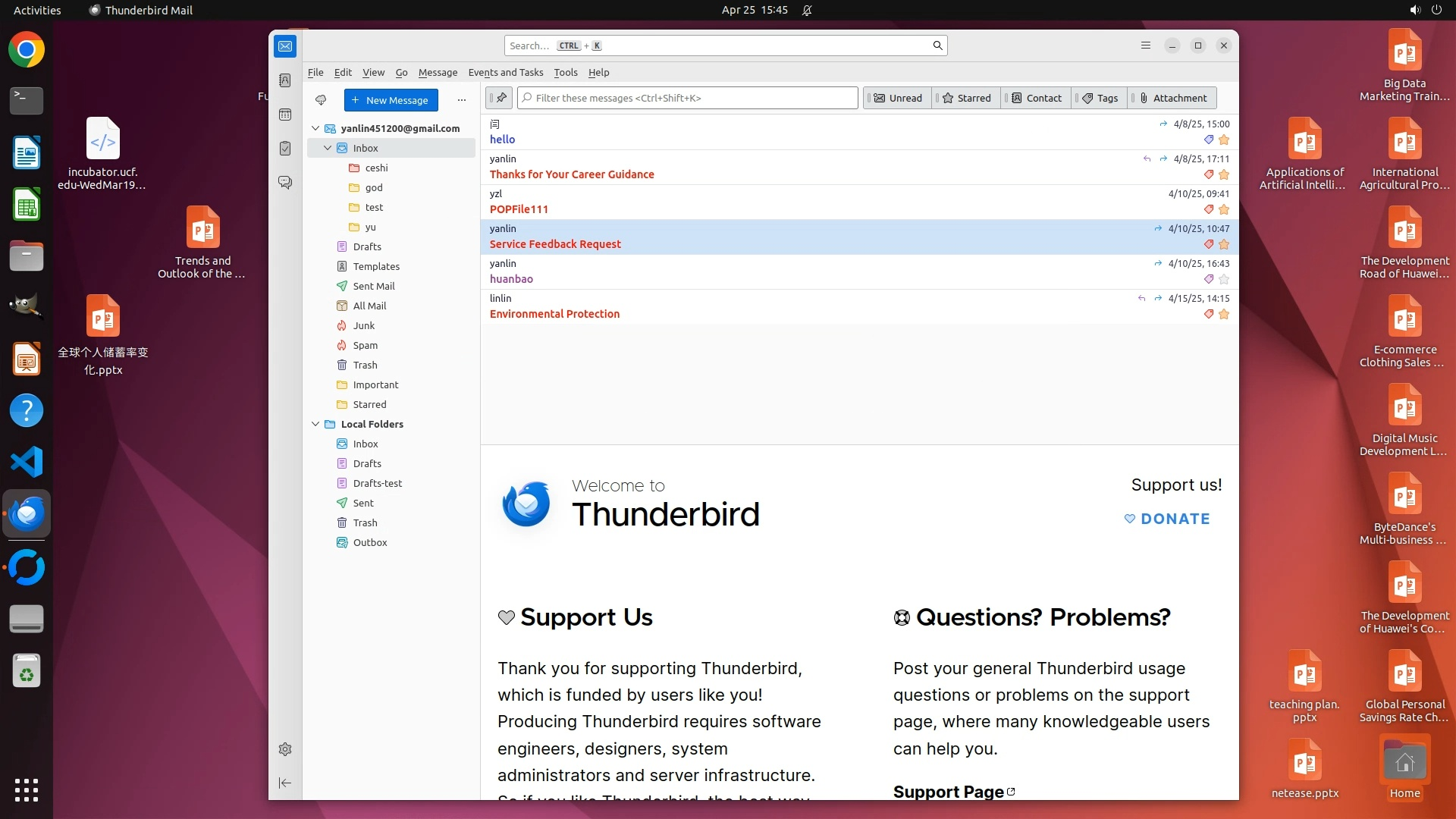Click the New Message button

click(391, 100)
